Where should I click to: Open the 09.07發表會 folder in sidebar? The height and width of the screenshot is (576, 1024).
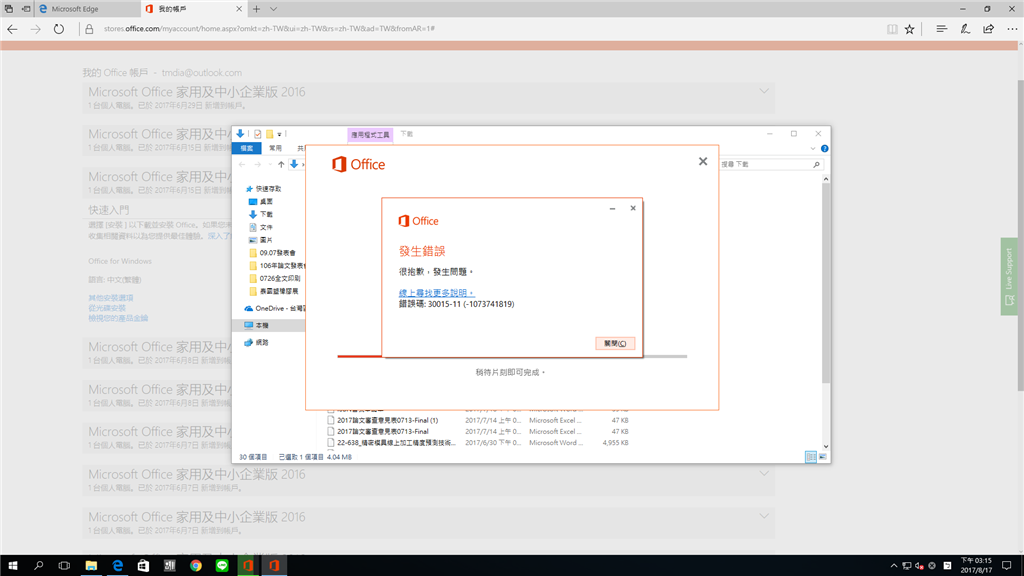coord(273,253)
